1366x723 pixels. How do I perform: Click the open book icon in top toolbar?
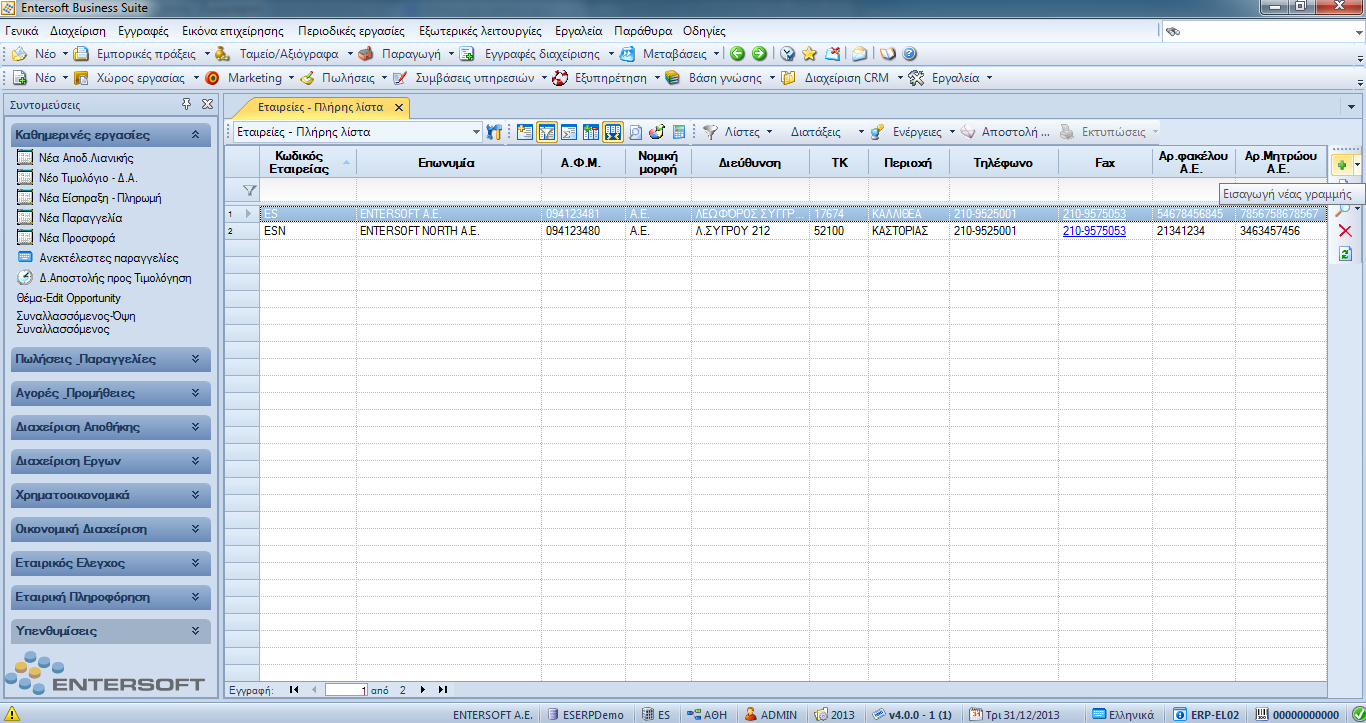(888, 54)
